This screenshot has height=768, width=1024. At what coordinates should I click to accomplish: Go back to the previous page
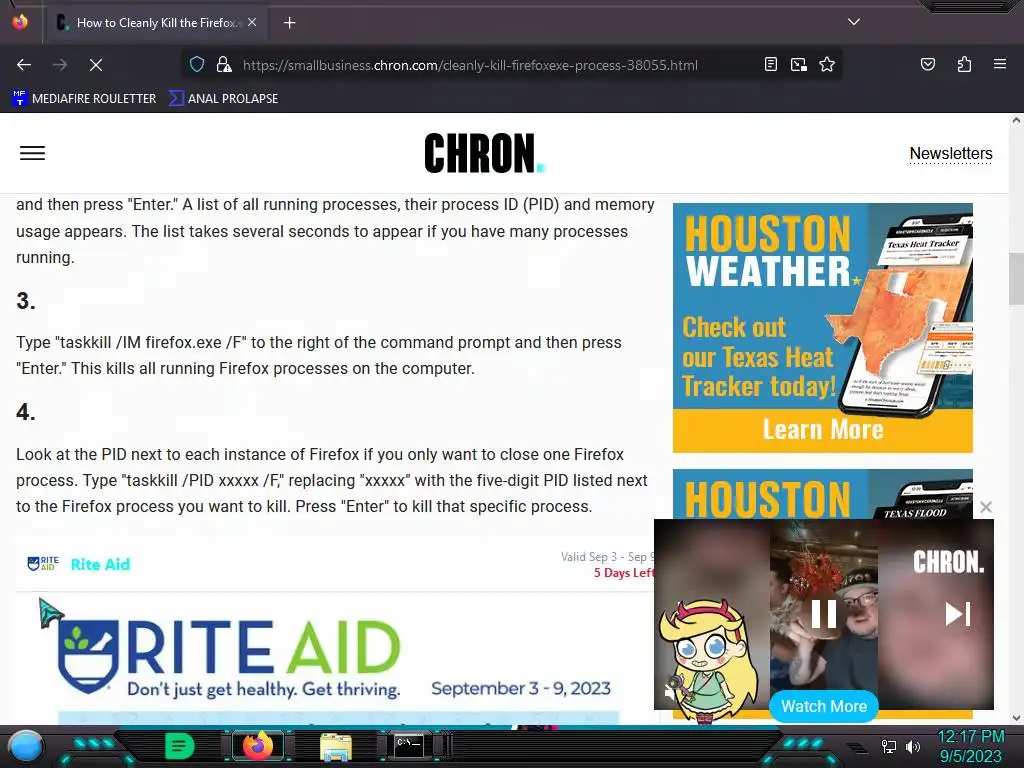24,65
